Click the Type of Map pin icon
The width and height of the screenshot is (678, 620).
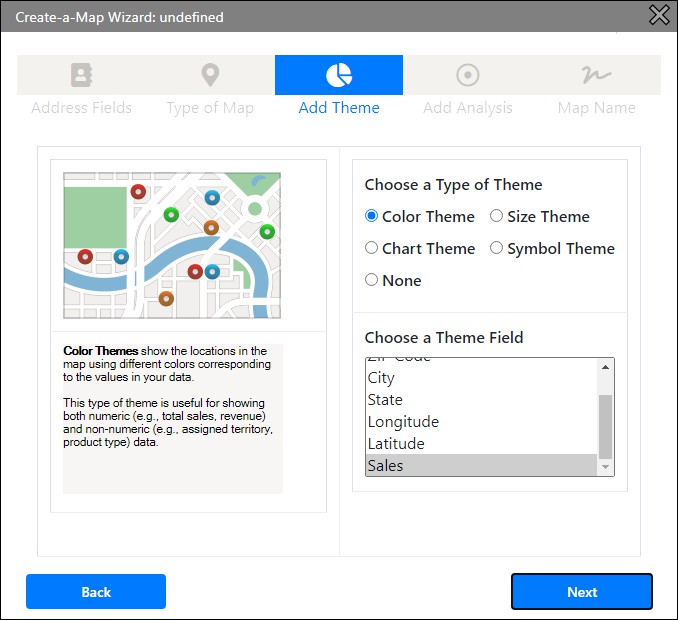pyautogui.click(x=210, y=75)
